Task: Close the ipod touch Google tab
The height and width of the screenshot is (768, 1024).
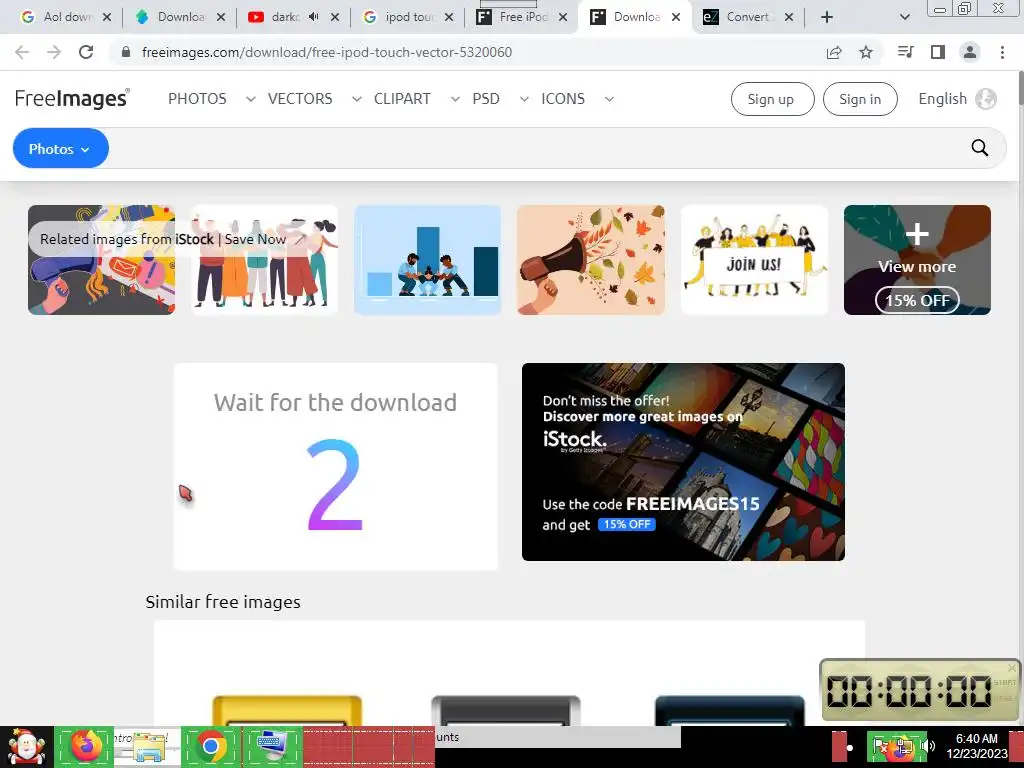Action: (x=449, y=17)
